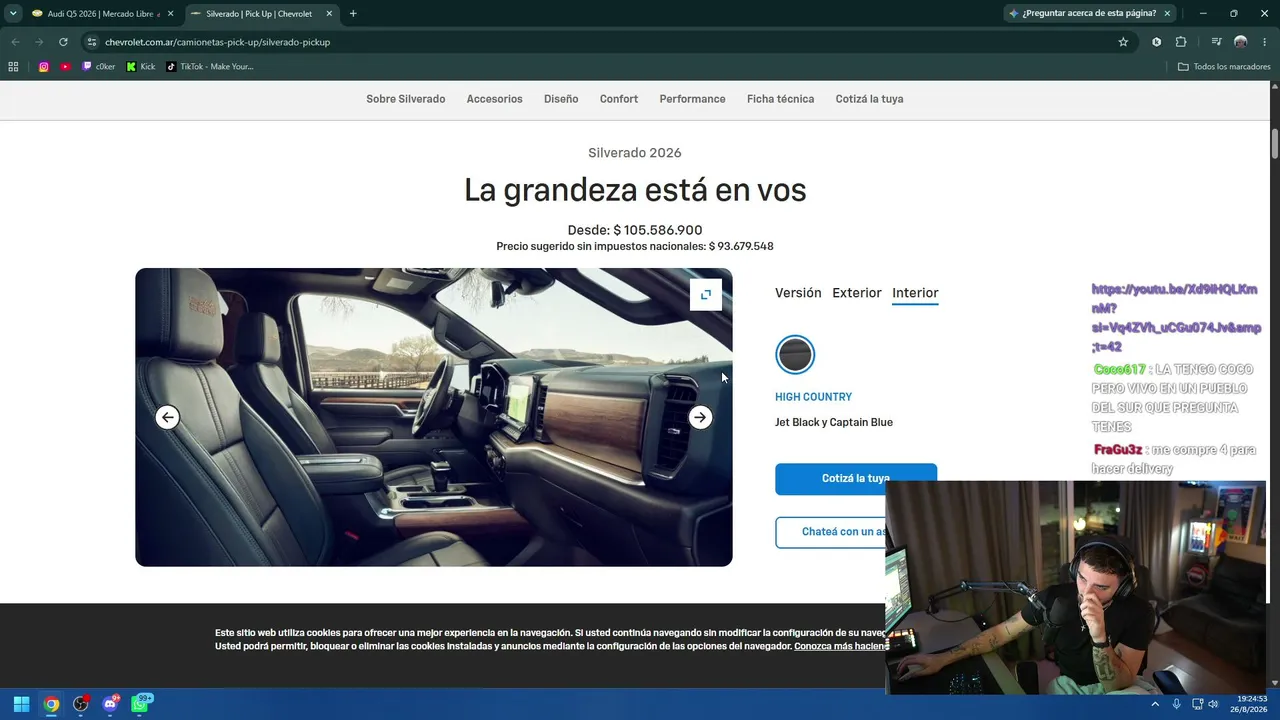
Task: Click the Jet Black y Captain Blue text
Action: coord(834,422)
